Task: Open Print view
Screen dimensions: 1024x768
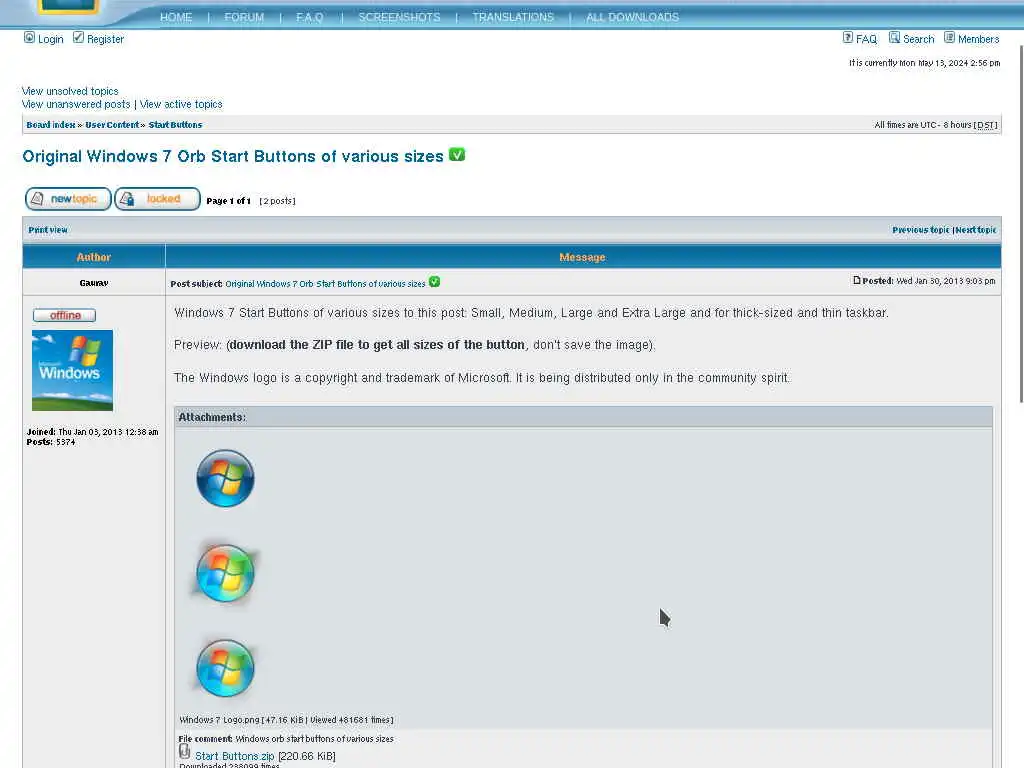Action: 48,230
